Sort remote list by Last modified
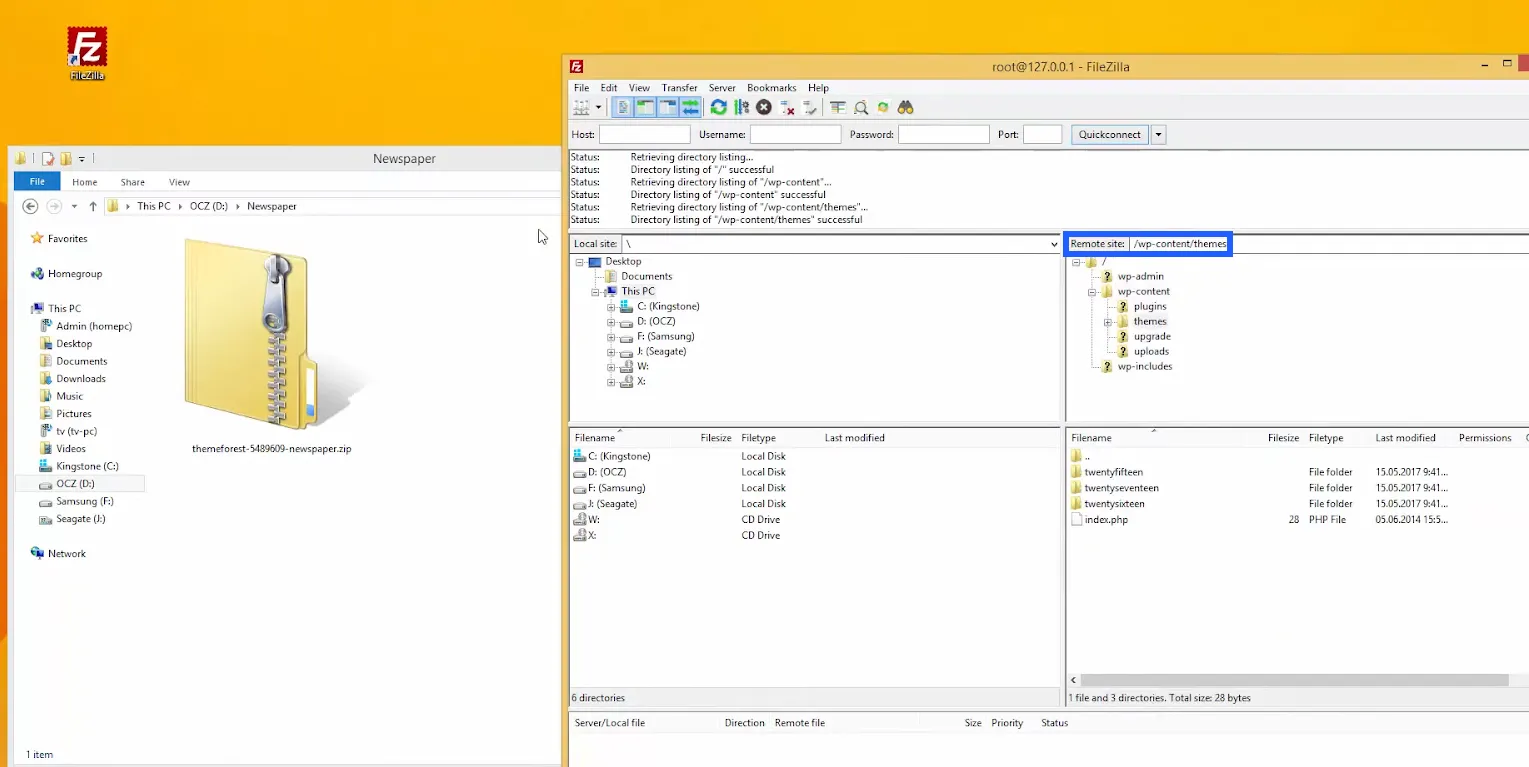Image resolution: width=1529 pixels, height=767 pixels. pyautogui.click(x=1405, y=438)
